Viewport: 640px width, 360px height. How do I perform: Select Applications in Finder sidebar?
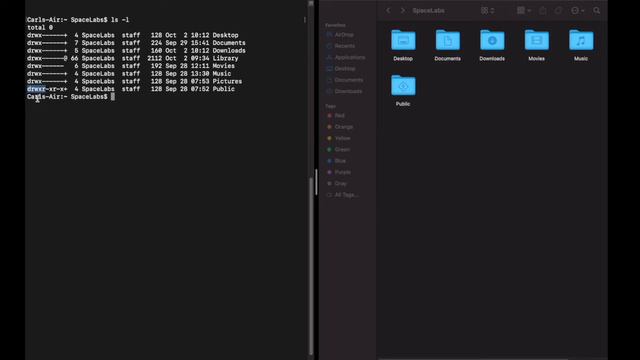point(346,58)
